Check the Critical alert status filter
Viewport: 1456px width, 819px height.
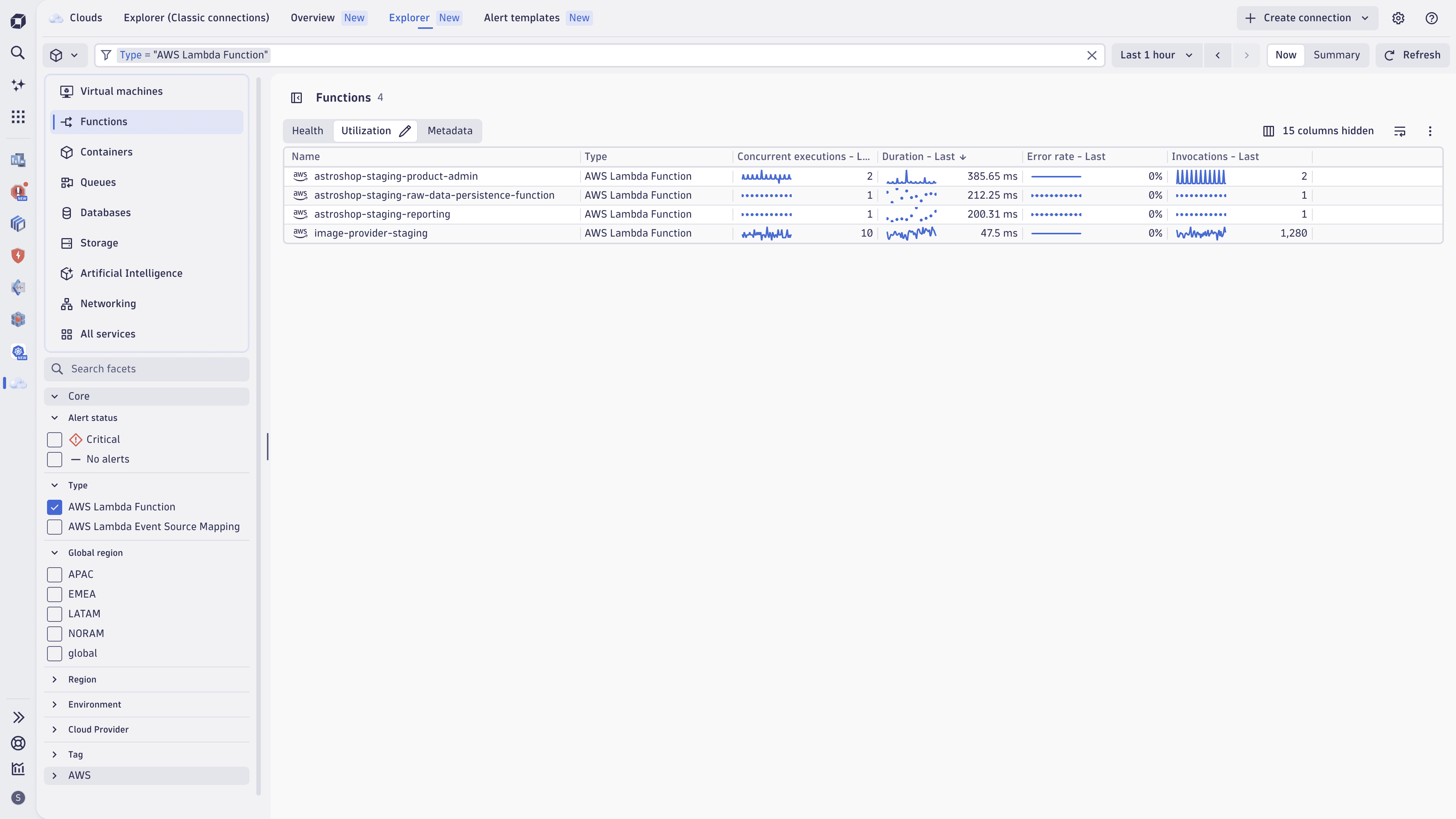click(x=54, y=439)
